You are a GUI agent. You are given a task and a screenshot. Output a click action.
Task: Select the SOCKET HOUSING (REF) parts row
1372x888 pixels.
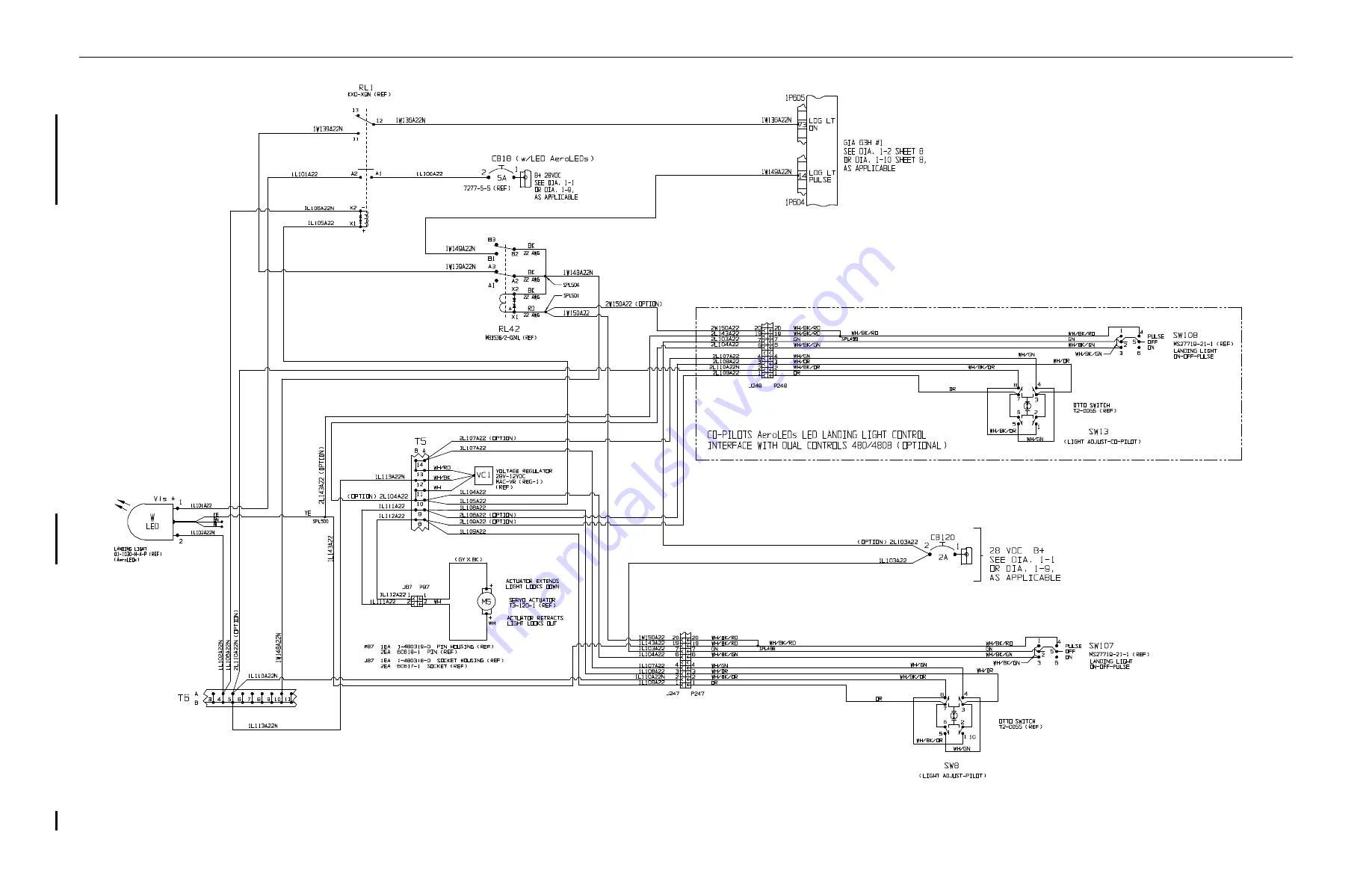[x=434, y=661]
